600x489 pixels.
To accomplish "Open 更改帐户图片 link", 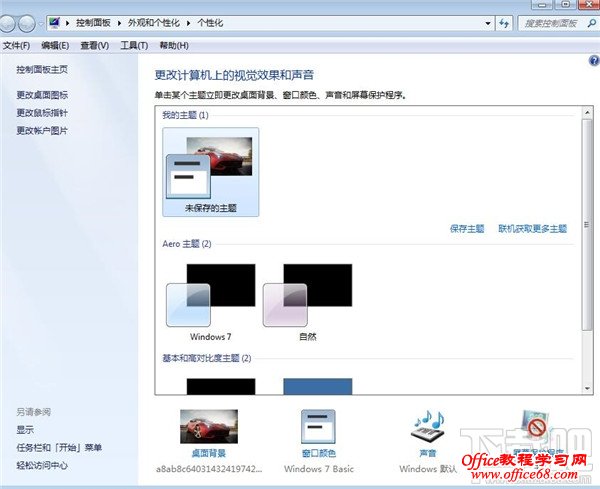I will (x=42, y=130).
